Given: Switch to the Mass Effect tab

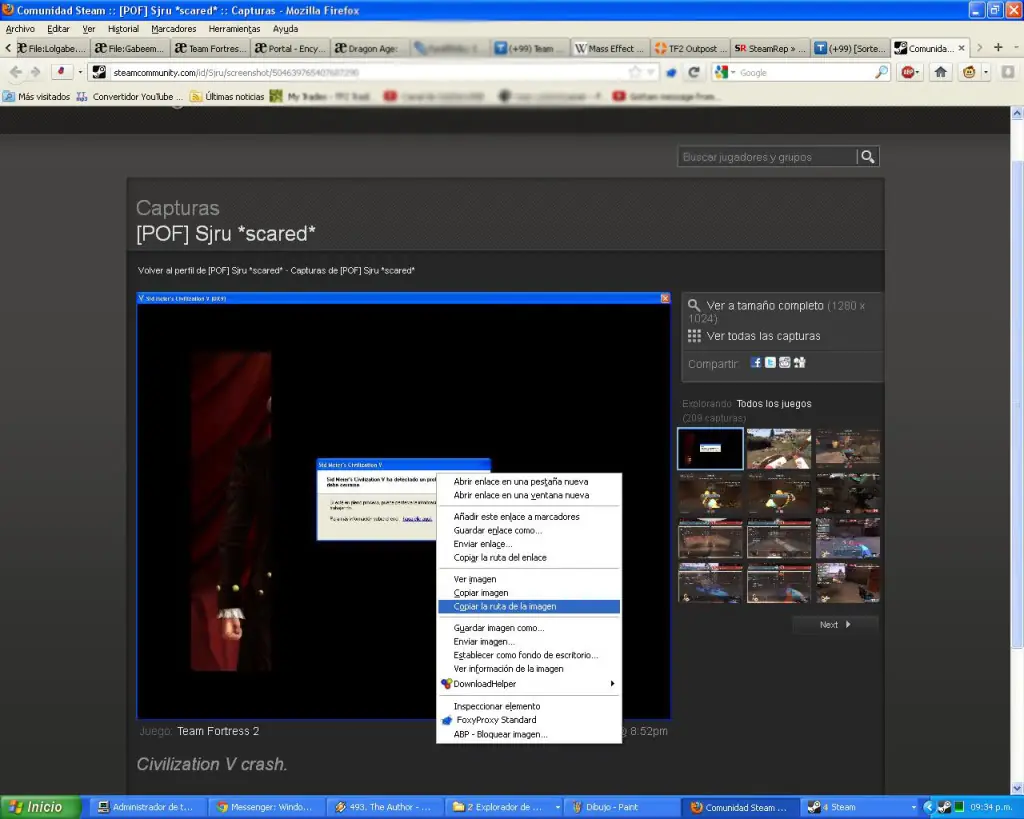Looking at the screenshot, I should (x=609, y=48).
